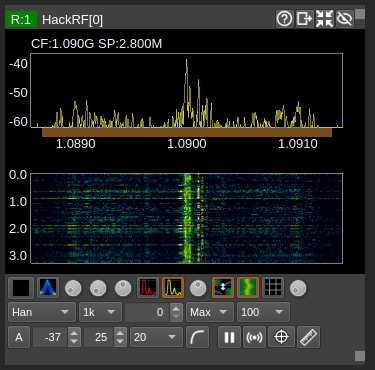Increase the overlap value with up arrow
The image size is (375, 370).
(x=176, y=308)
